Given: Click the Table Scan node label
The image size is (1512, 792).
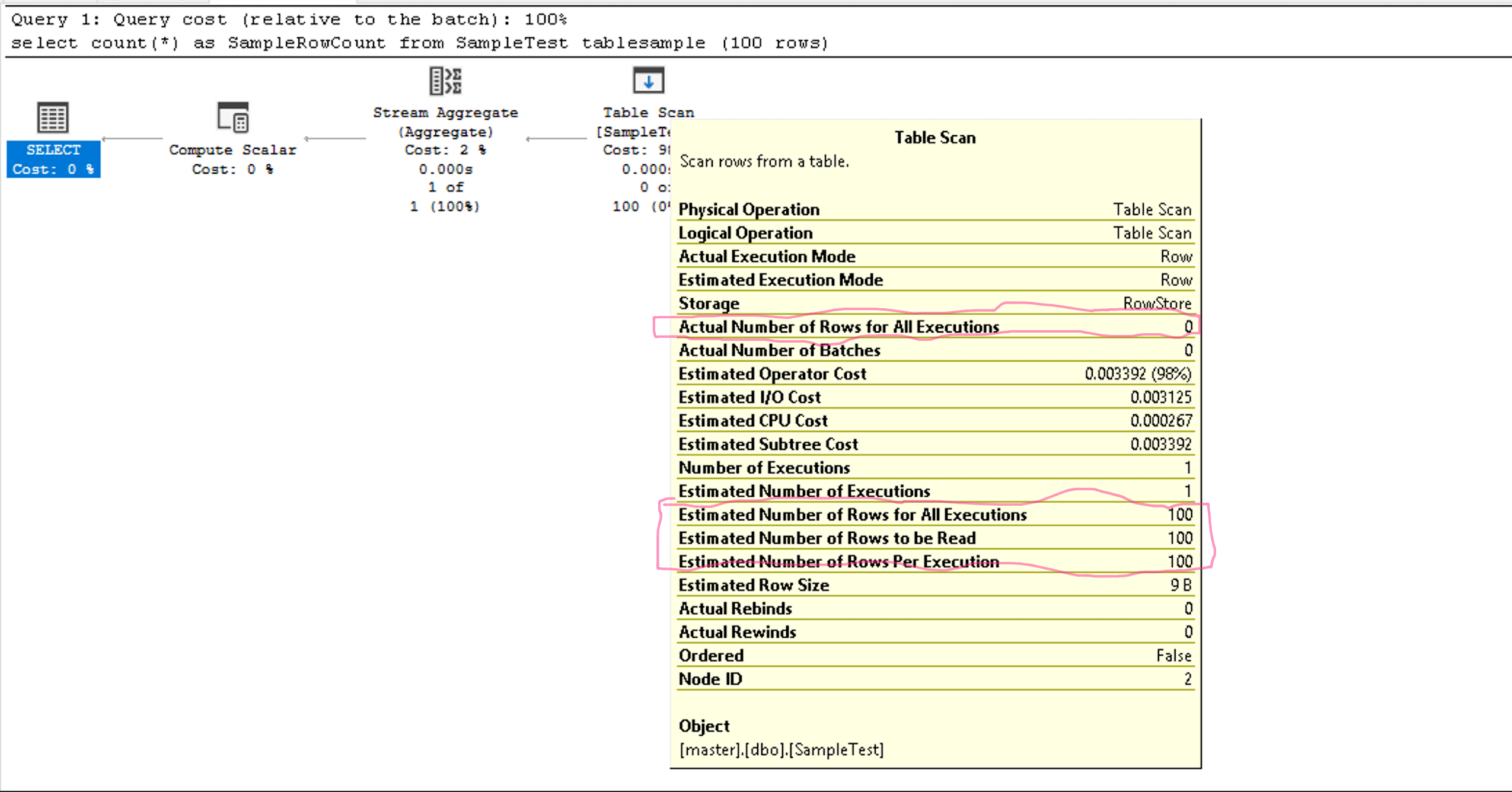Looking at the screenshot, I should pyautogui.click(x=648, y=113).
